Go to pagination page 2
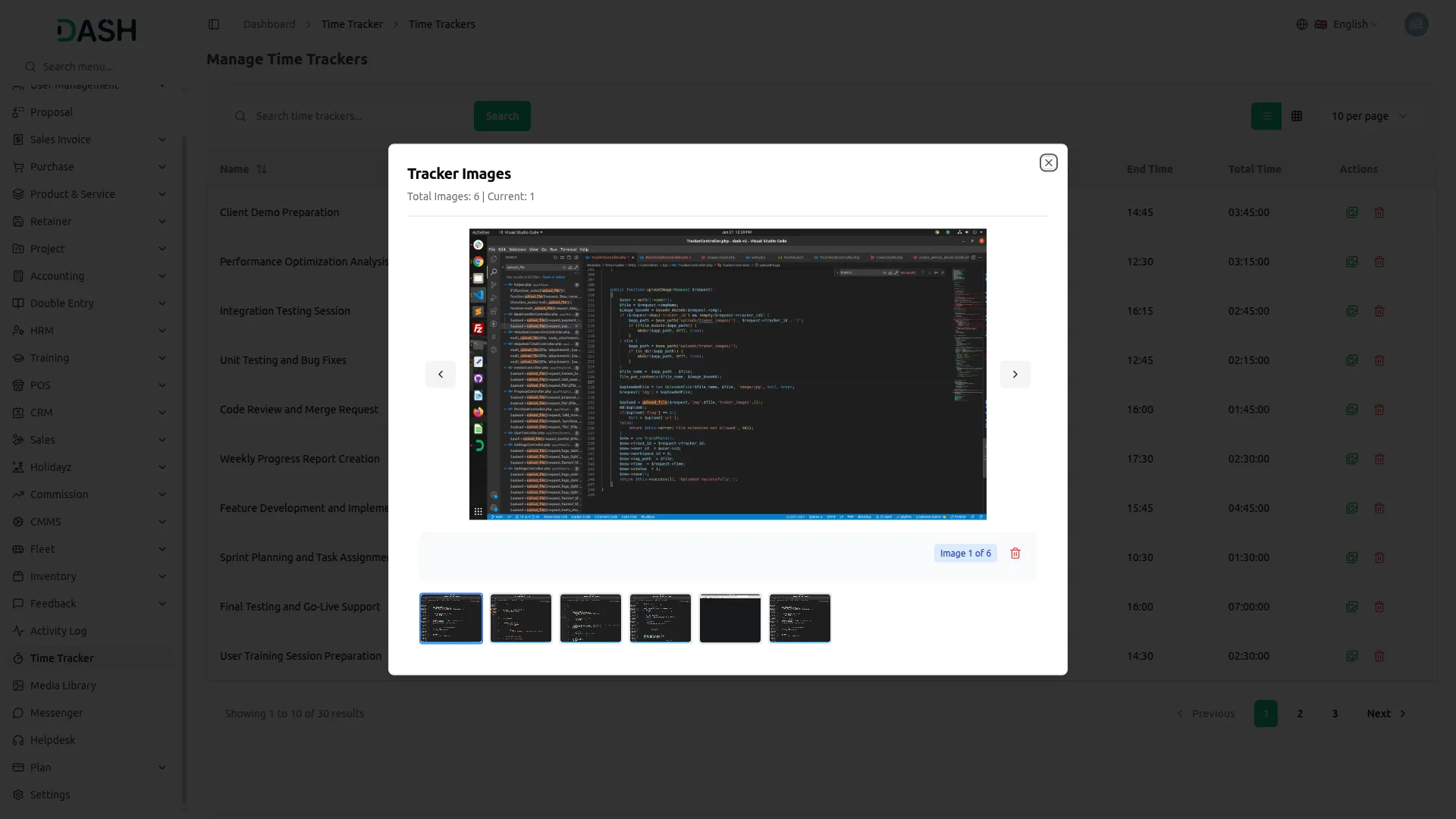 click(x=1300, y=714)
